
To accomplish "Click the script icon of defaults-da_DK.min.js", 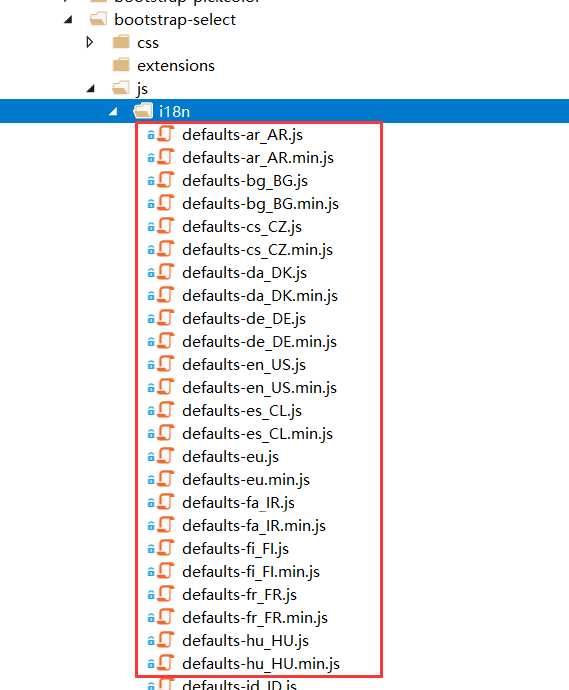I will (166, 295).
